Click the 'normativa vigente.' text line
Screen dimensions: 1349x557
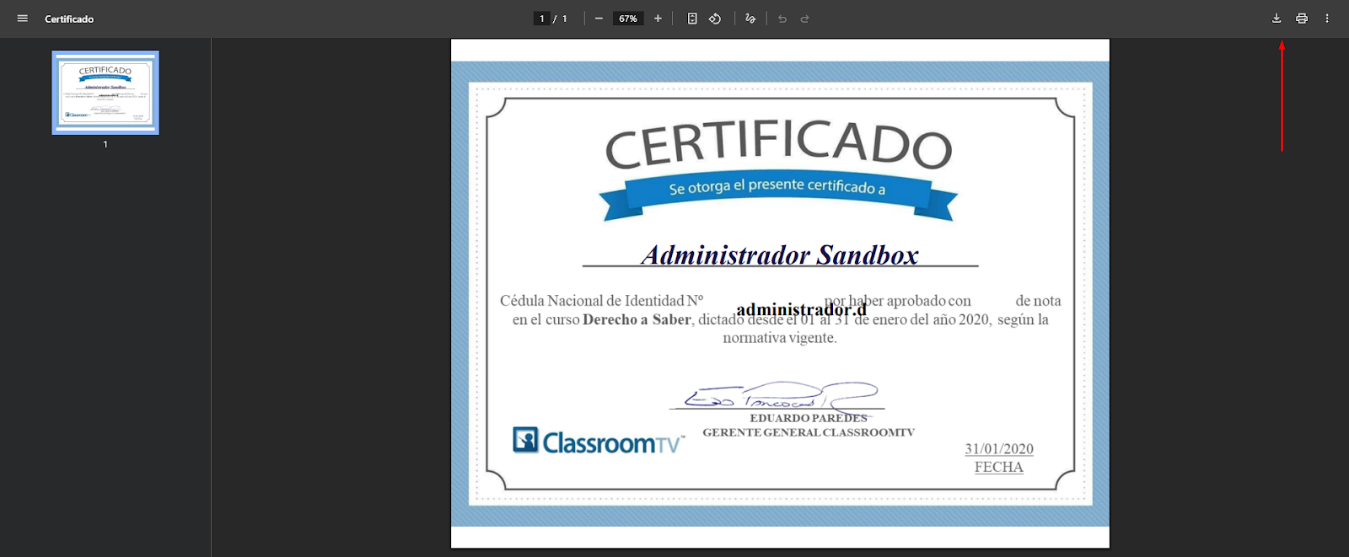click(780, 338)
